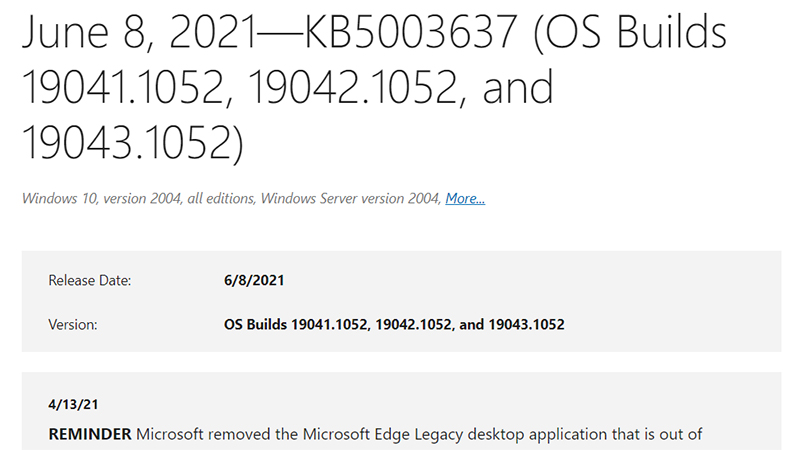Select the bold OS Builds version value
Viewport: 800px width, 450px height.
pyautogui.click(x=394, y=325)
